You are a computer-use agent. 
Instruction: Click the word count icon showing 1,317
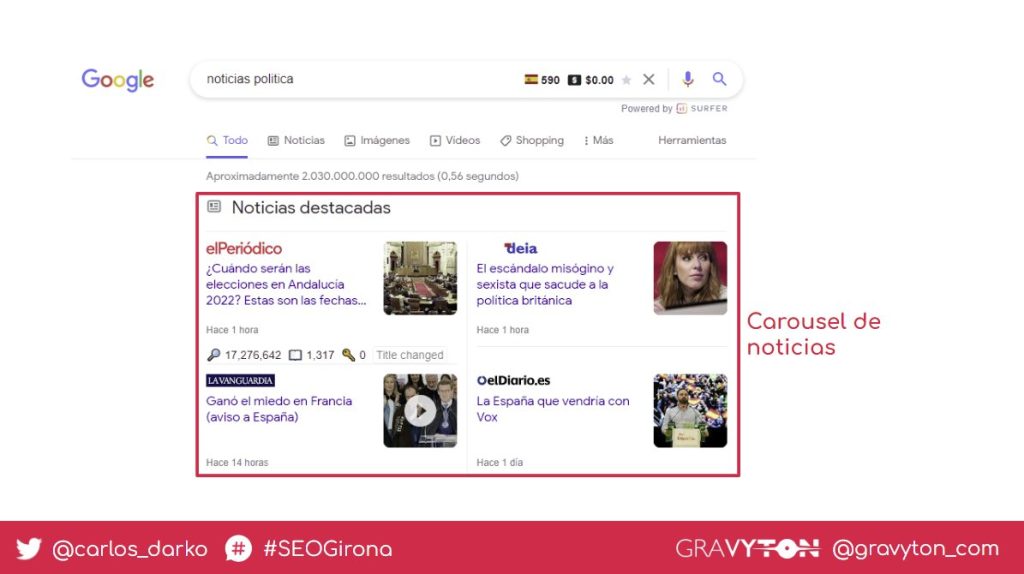tap(295, 355)
